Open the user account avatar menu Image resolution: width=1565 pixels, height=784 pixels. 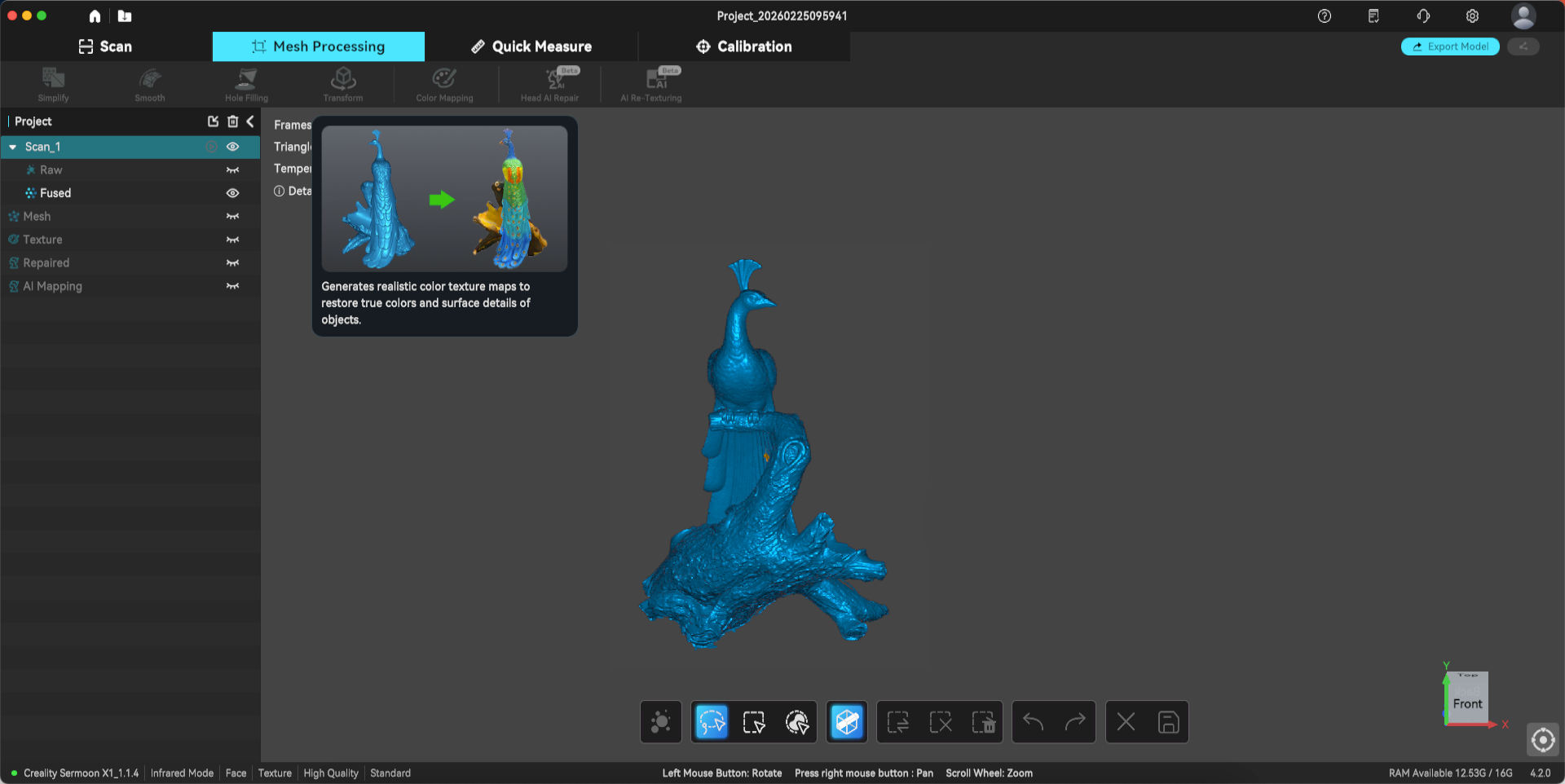point(1523,16)
